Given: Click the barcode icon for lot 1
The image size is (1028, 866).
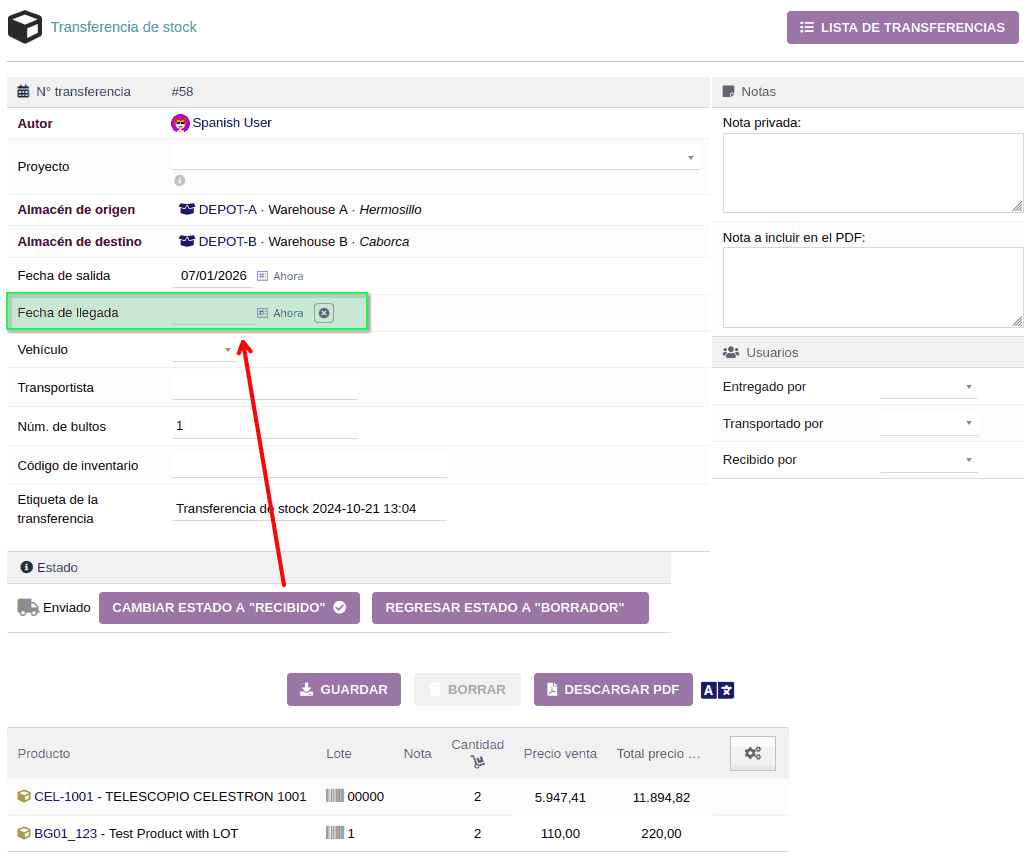Looking at the screenshot, I should (x=335, y=833).
